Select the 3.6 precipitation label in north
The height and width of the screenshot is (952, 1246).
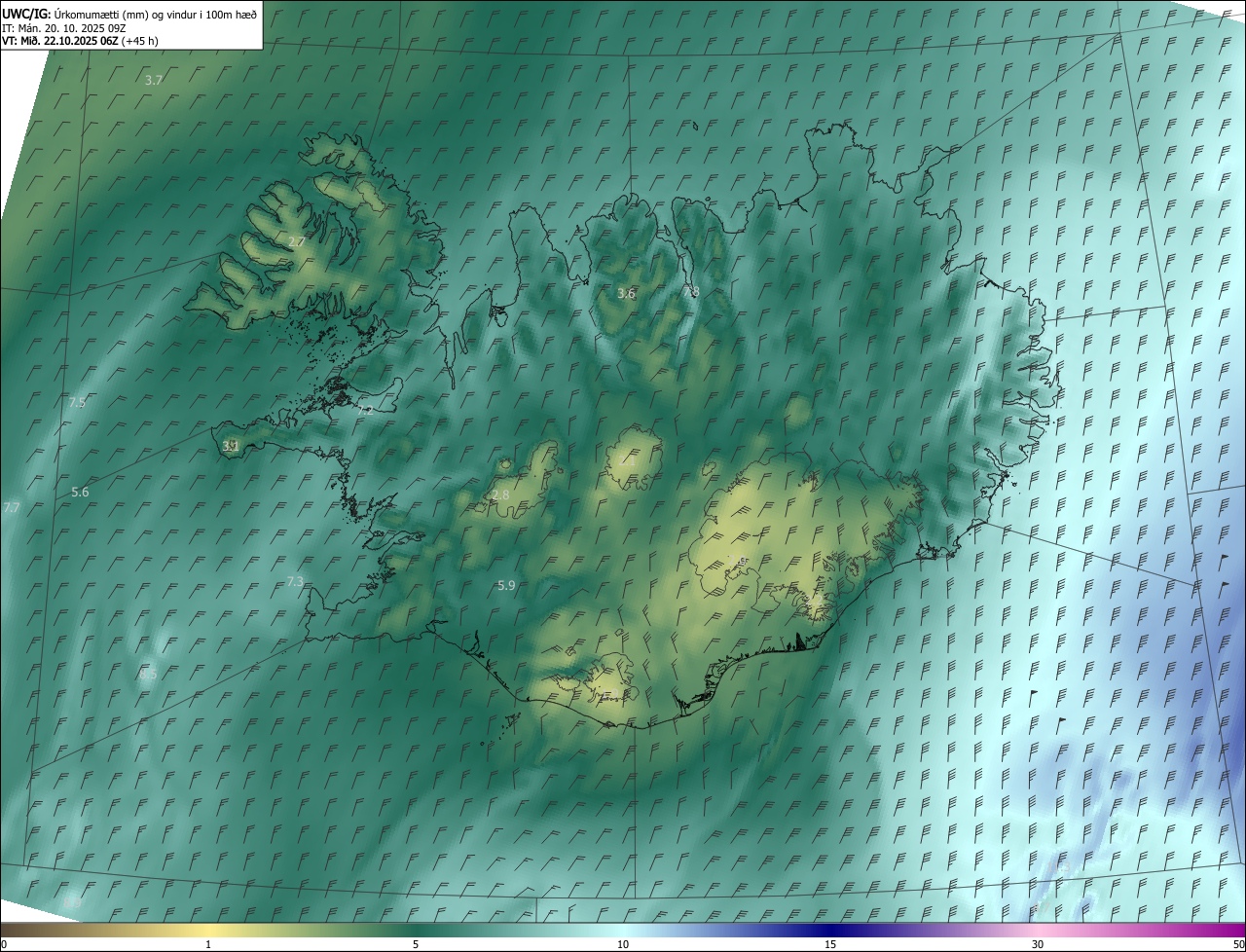pyautogui.click(x=626, y=293)
